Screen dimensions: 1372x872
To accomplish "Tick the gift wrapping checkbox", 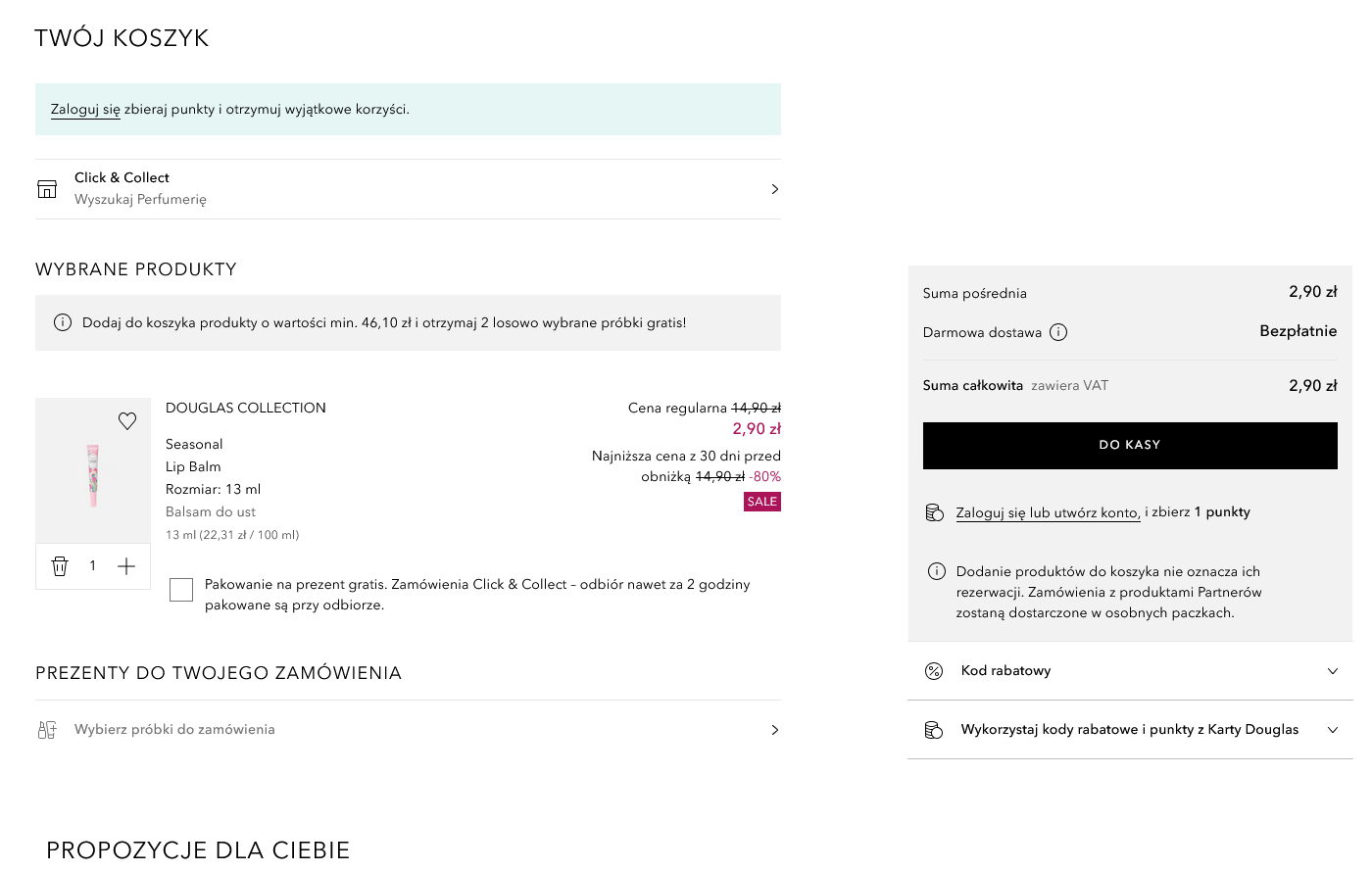I will click(x=181, y=590).
